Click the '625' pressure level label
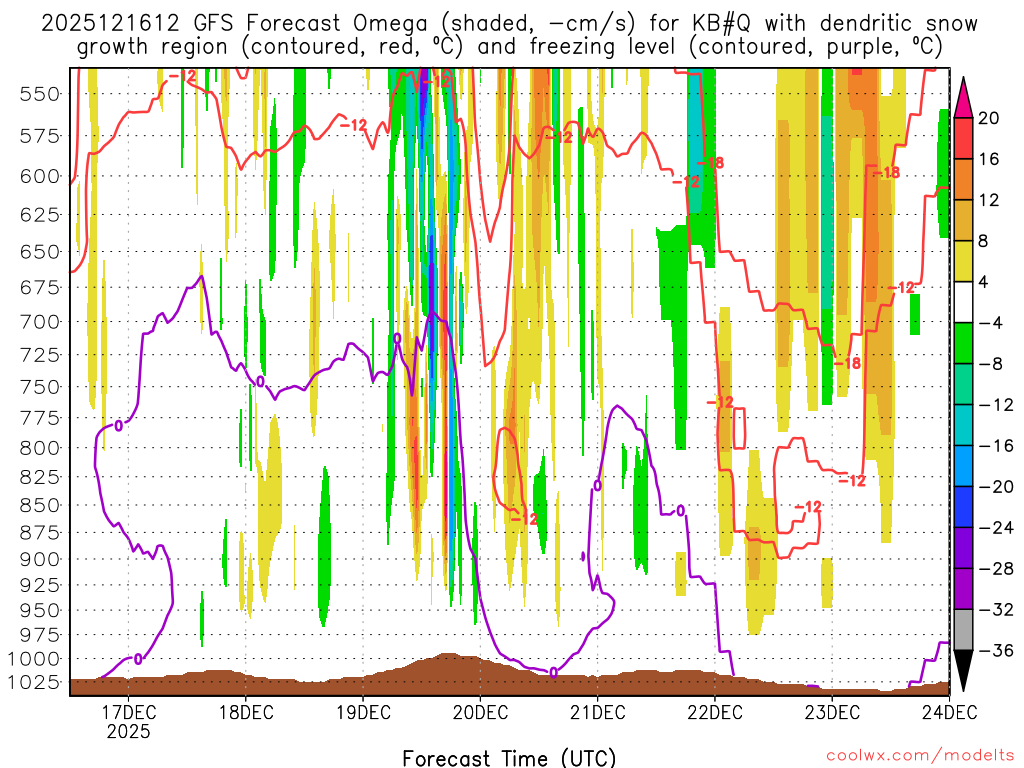 click(40, 214)
